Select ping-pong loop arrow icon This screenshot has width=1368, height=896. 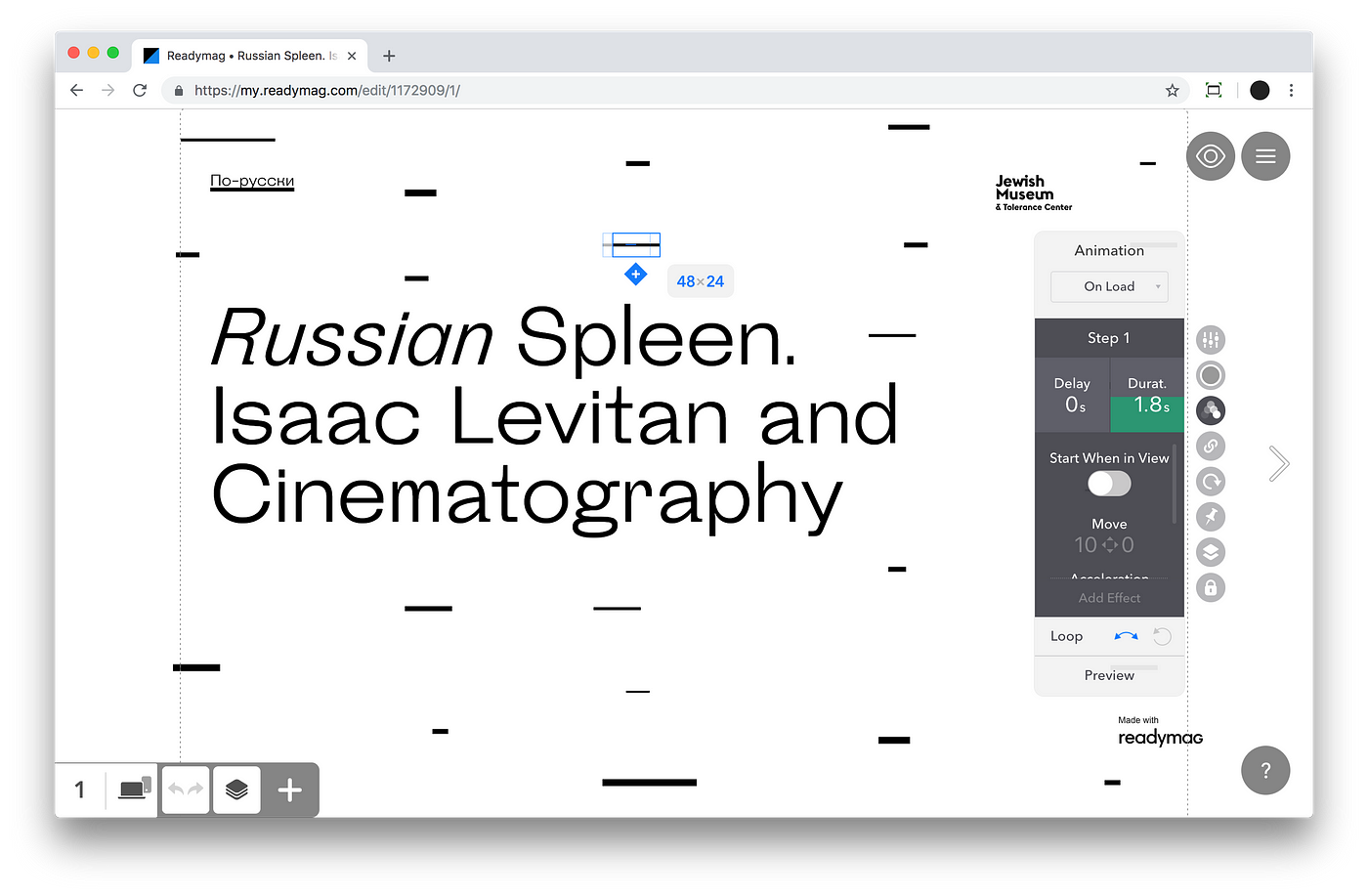(1126, 636)
